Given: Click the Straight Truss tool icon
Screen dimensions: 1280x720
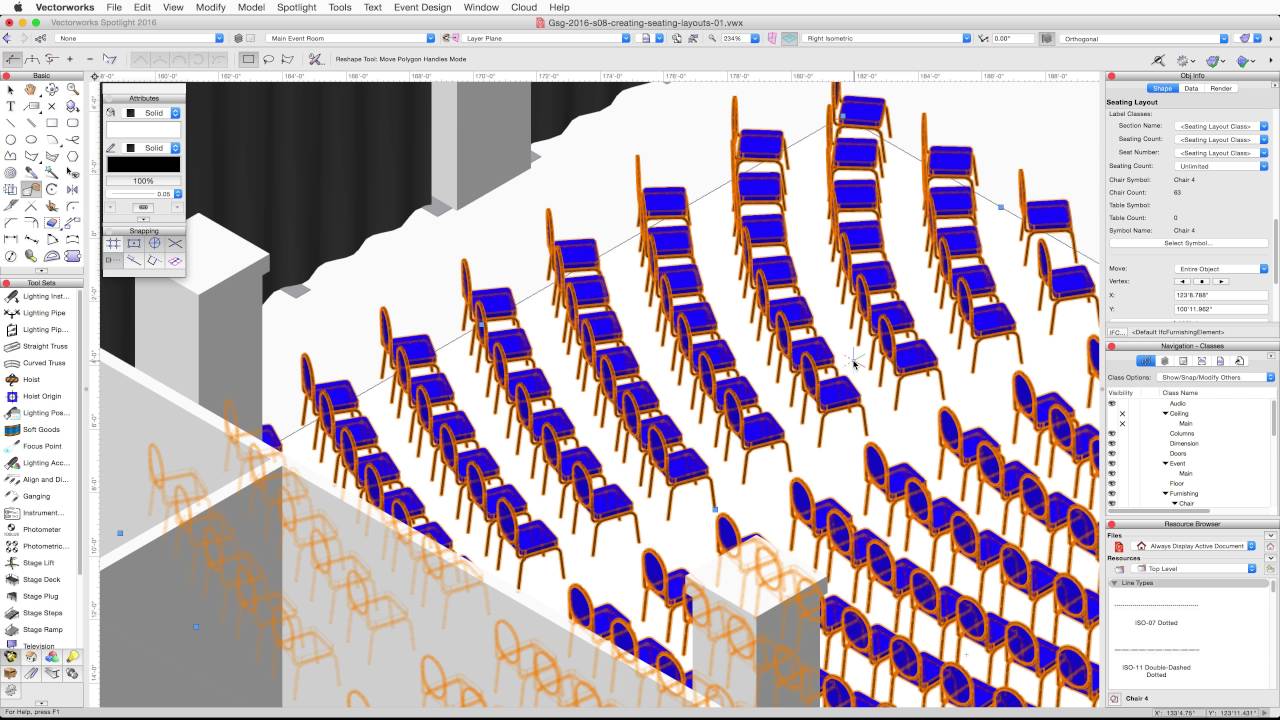Looking at the screenshot, I should 12,346.
